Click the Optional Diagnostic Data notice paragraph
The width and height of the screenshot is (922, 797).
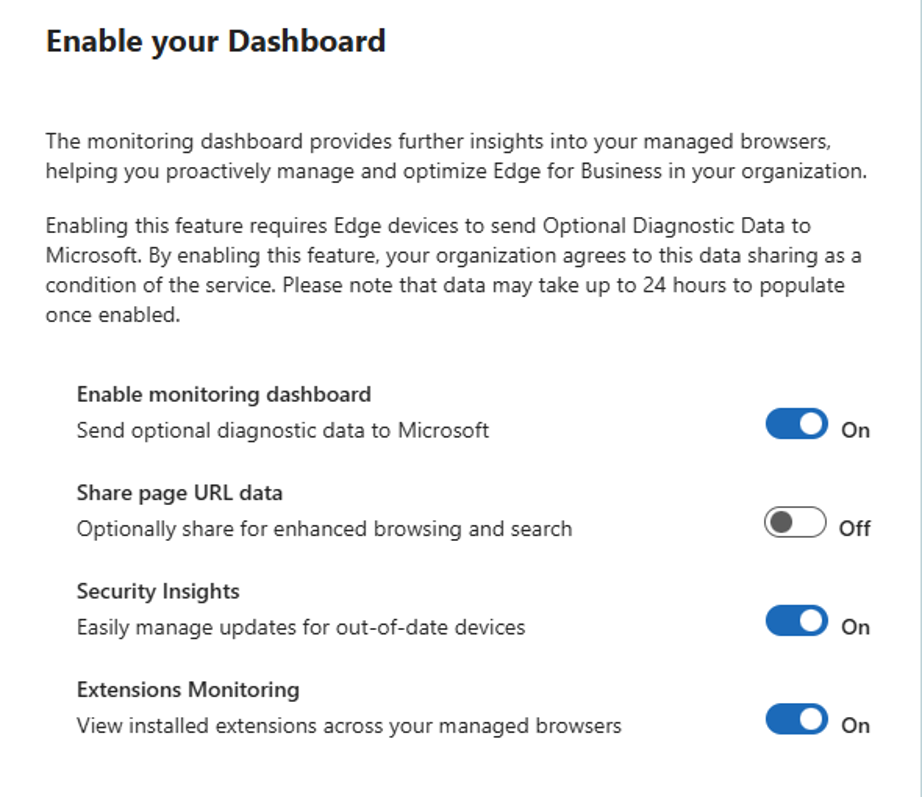[454, 270]
